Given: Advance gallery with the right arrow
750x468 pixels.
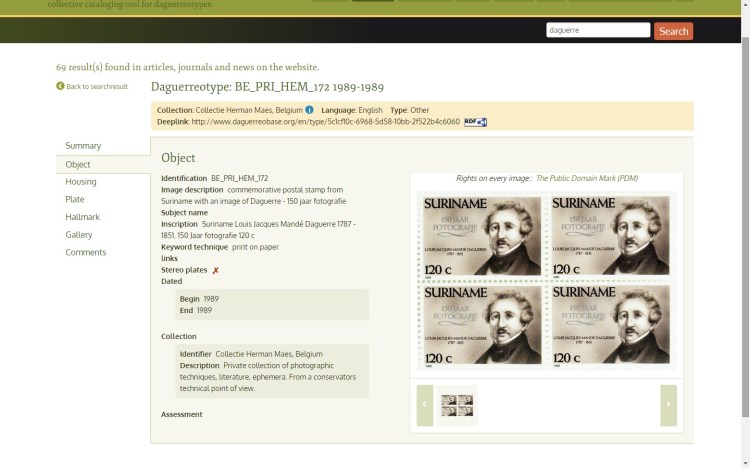Looking at the screenshot, I should pyautogui.click(x=668, y=405).
